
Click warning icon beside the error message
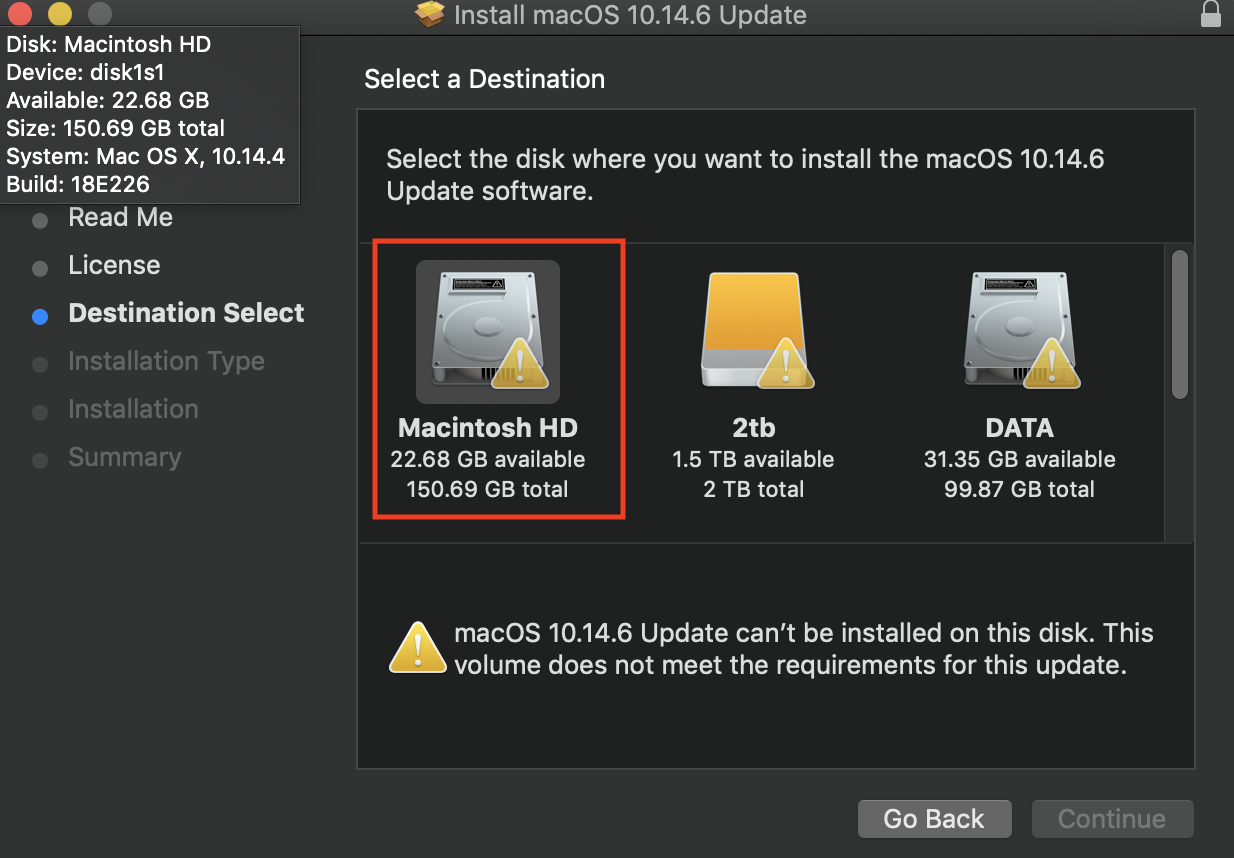click(x=417, y=648)
